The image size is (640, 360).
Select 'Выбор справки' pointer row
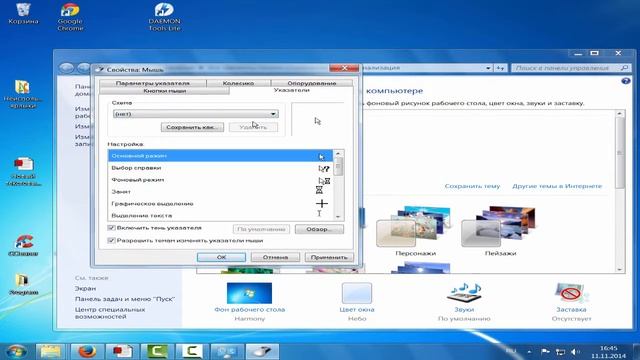tap(221, 168)
